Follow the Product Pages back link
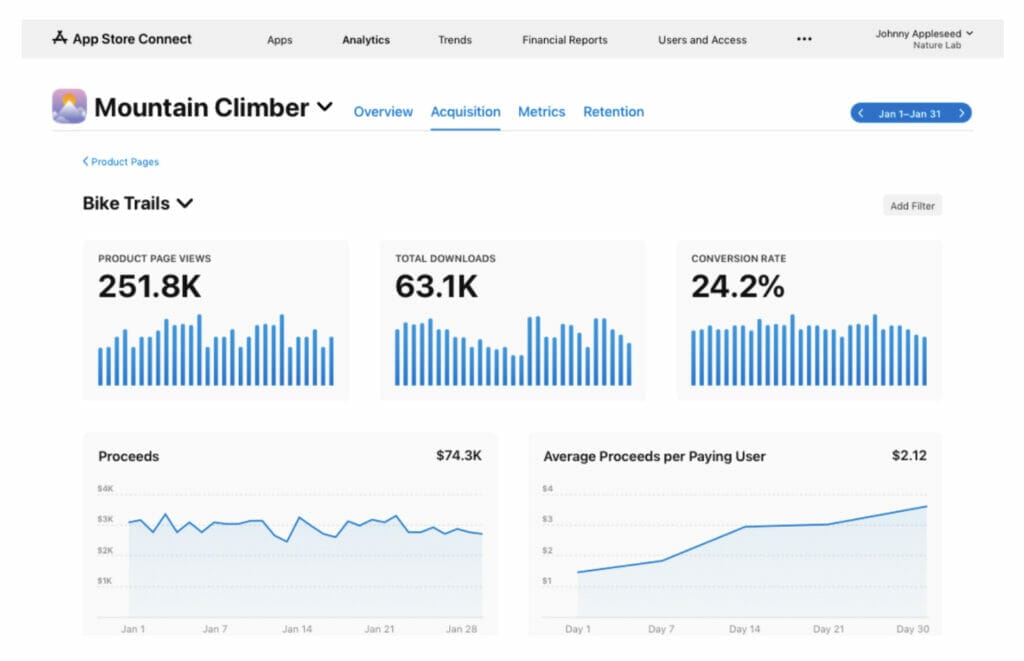 [x=125, y=161]
